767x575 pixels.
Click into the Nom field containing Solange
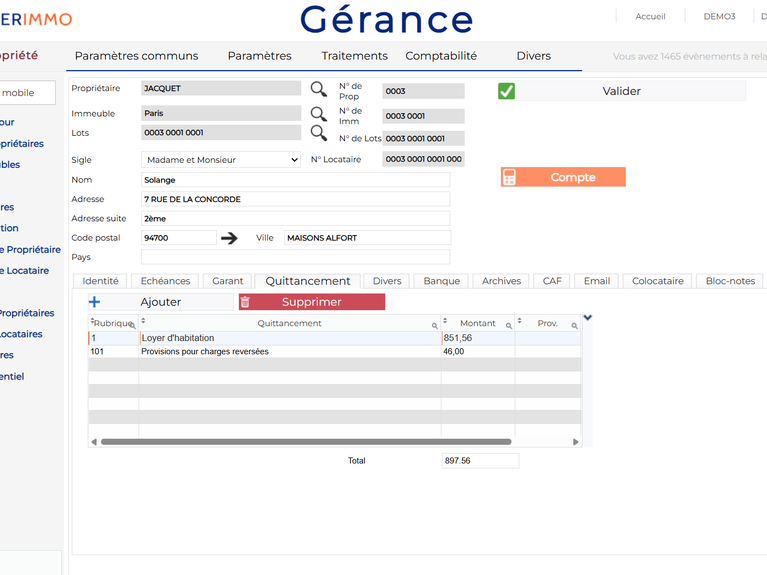pos(295,180)
